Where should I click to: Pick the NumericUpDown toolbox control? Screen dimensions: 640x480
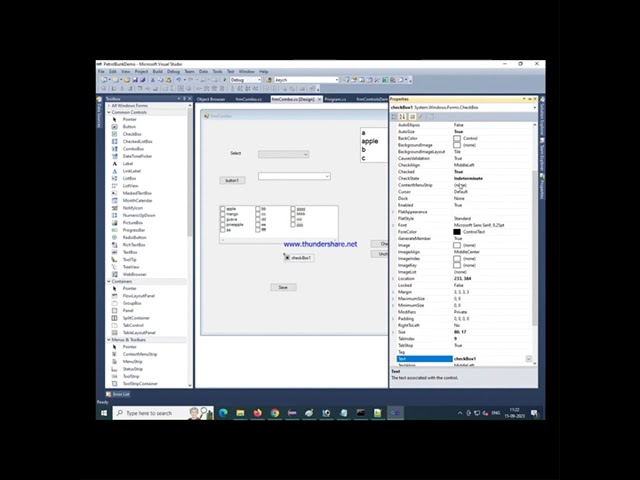click(x=139, y=215)
